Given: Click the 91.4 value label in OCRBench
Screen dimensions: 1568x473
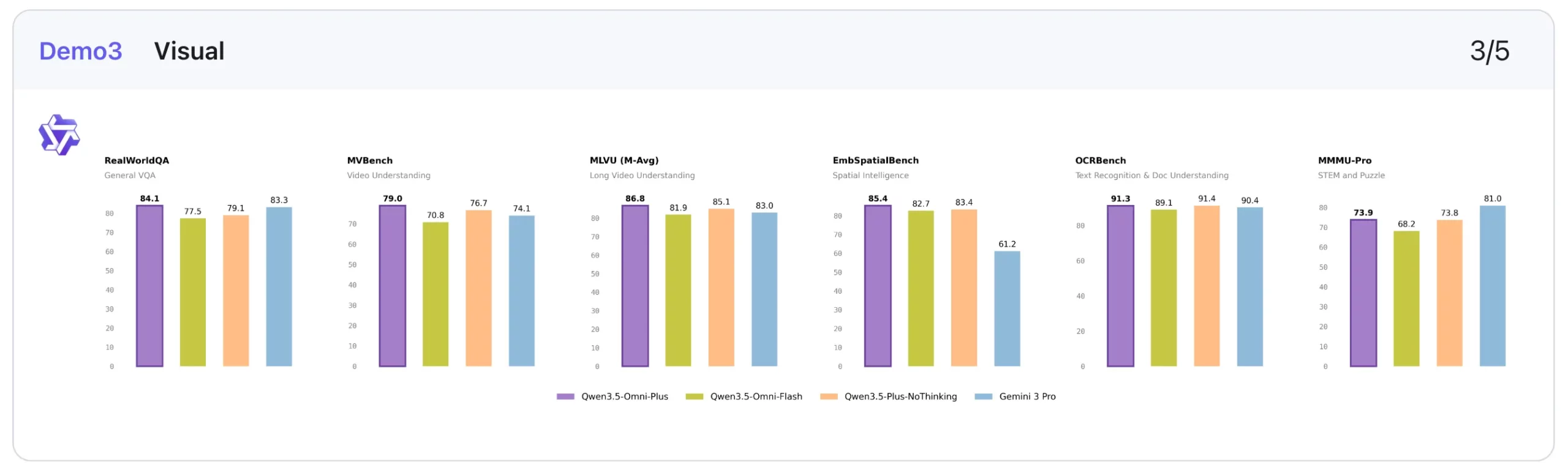Looking at the screenshot, I should coord(1207,199).
